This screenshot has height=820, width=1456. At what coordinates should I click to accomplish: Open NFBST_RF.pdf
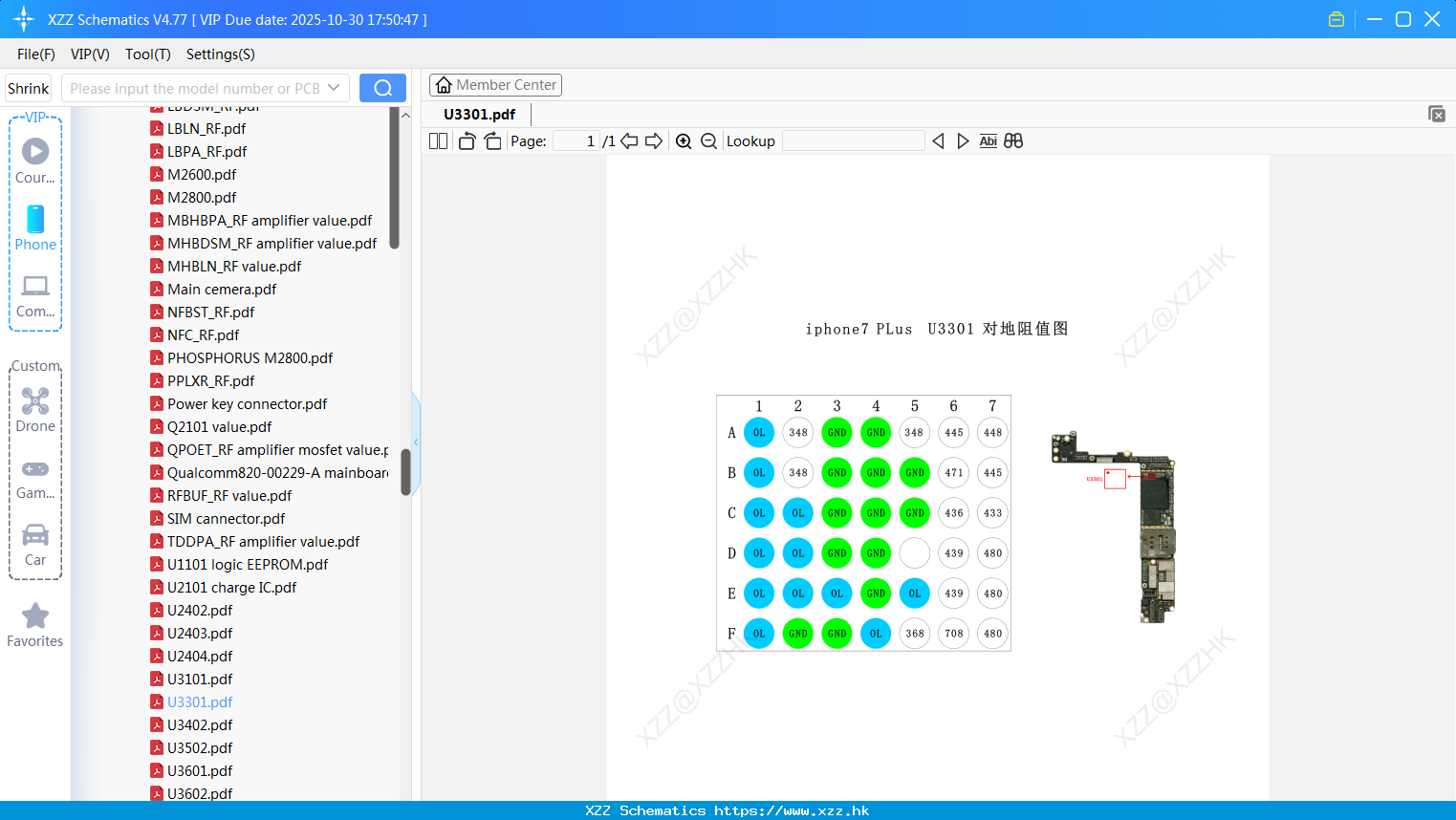[x=203, y=312]
